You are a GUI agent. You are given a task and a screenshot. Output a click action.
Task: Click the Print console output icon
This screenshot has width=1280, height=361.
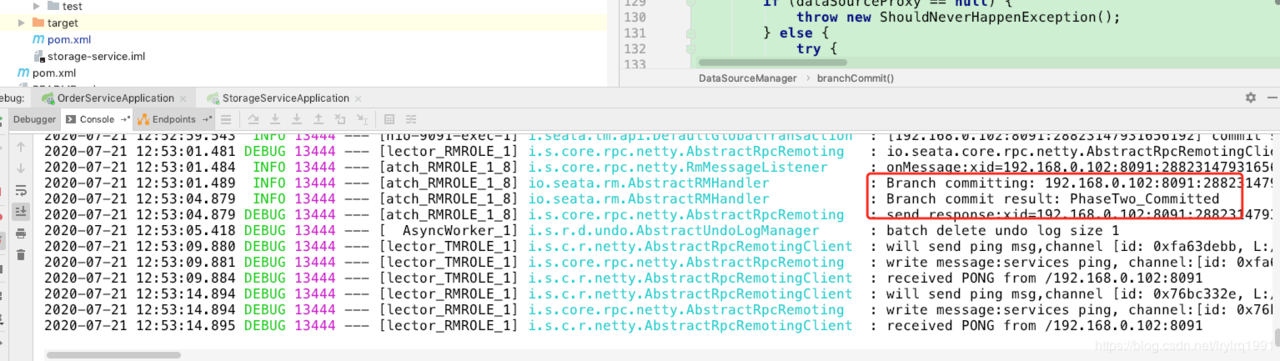20,234
